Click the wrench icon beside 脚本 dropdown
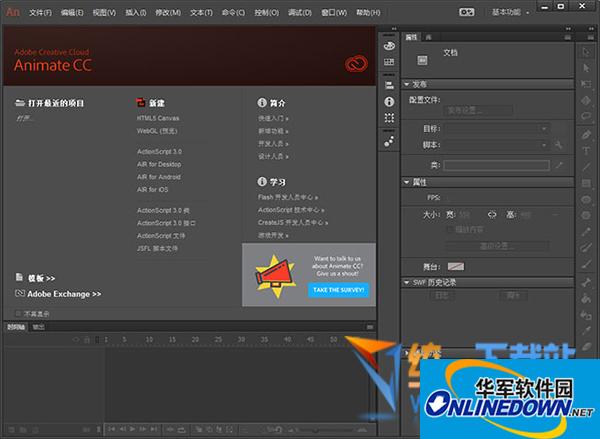 point(559,145)
